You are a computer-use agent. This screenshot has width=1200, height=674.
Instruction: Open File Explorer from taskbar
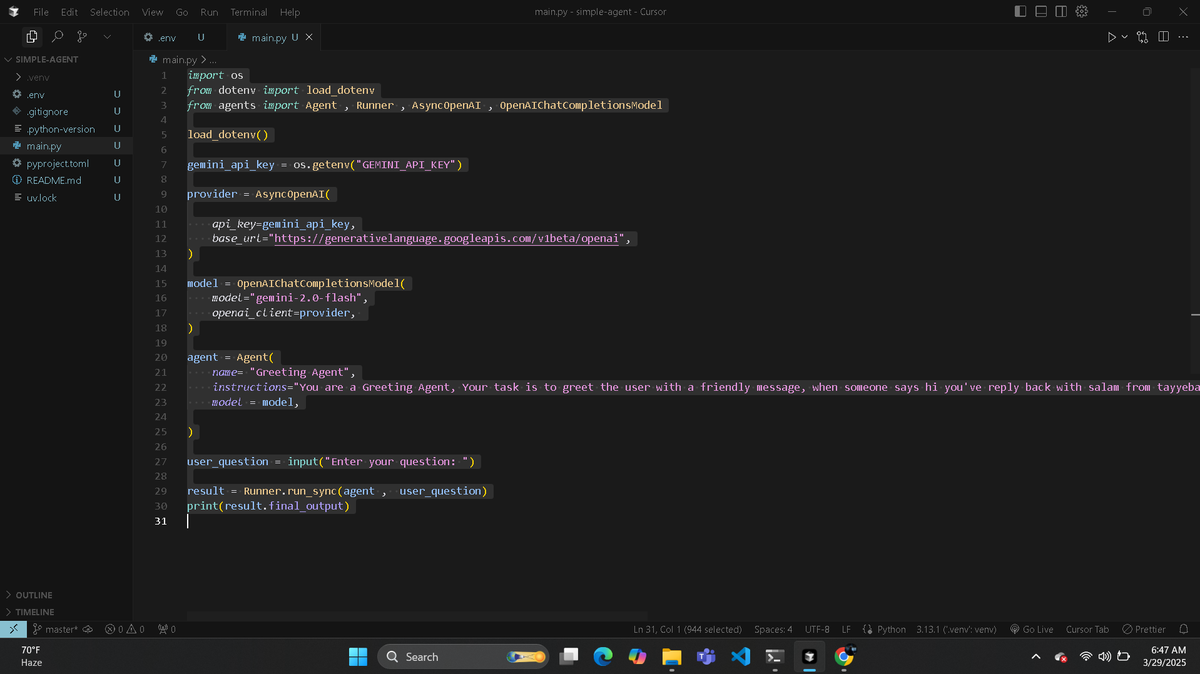click(671, 657)
